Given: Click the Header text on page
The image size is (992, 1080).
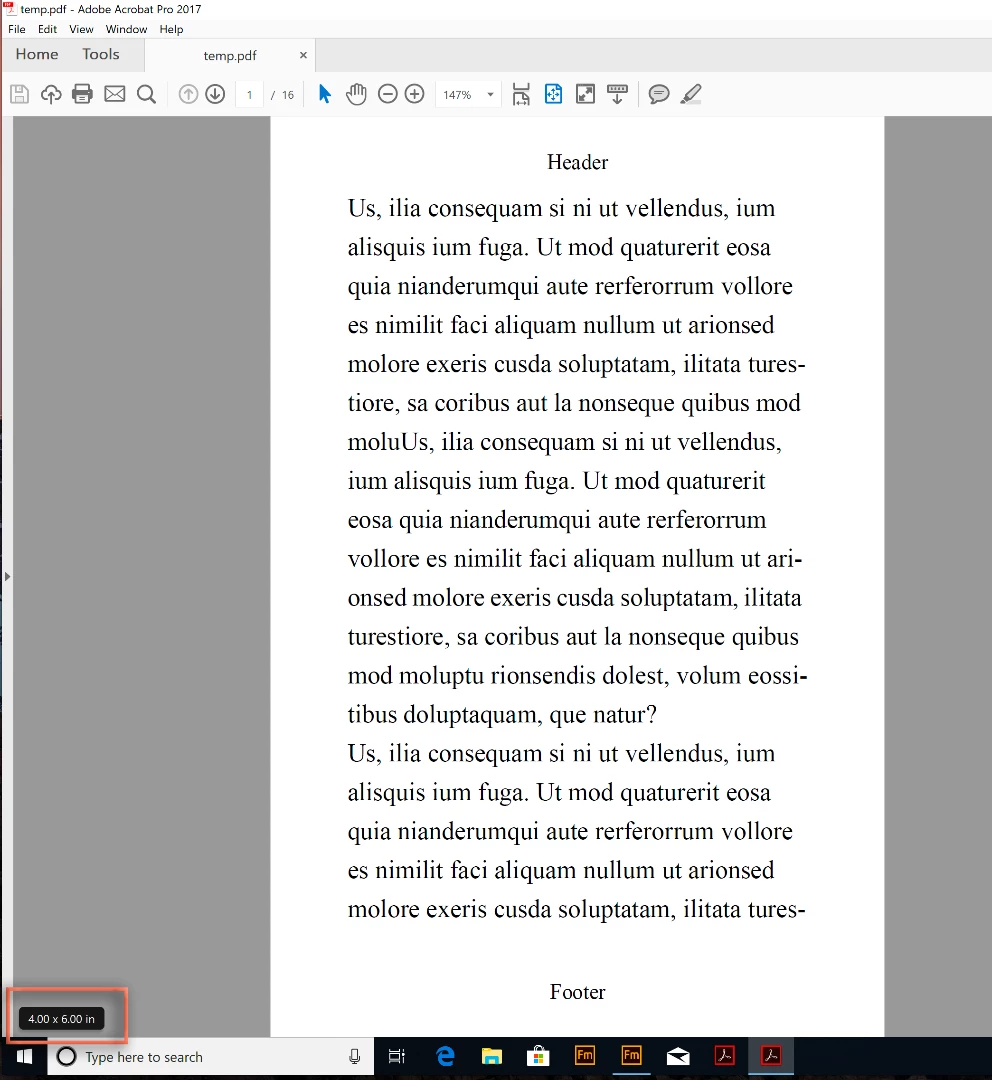Looking at the screenshot, I should [577, 162].
